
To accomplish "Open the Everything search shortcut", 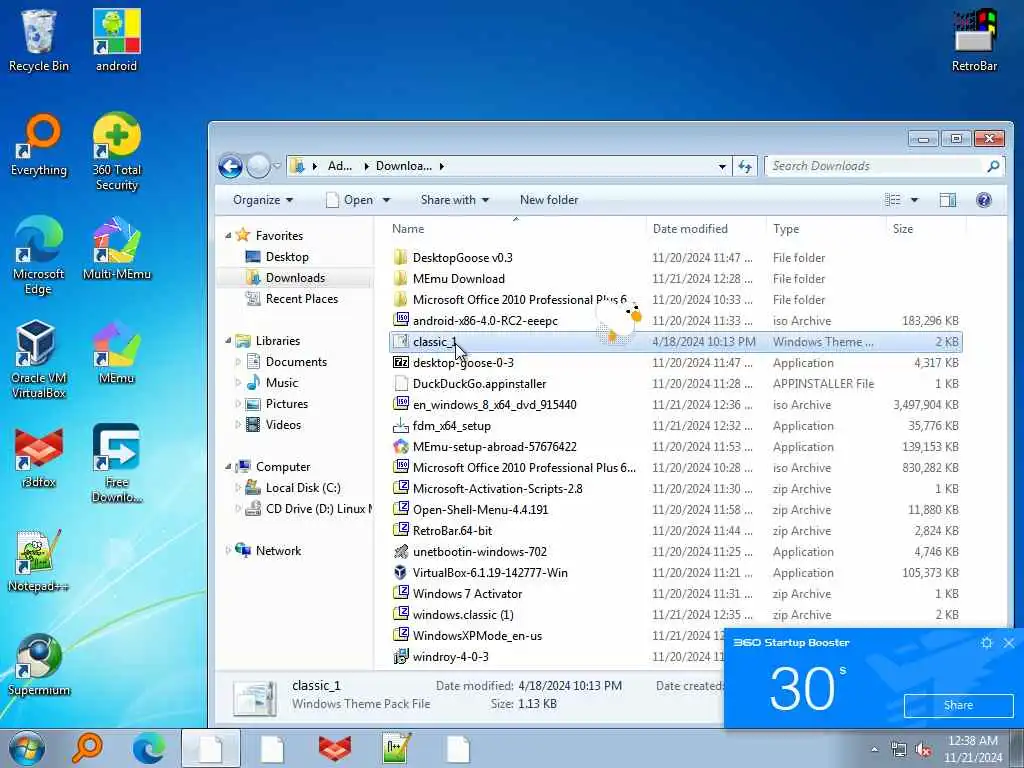I will tap(39, 145).
